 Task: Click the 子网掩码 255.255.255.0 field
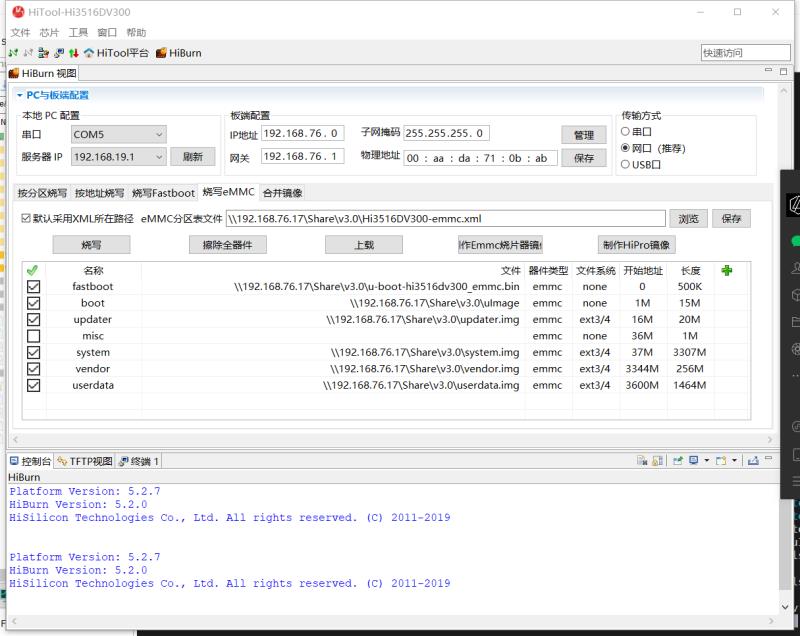click(x=446, y=133)
